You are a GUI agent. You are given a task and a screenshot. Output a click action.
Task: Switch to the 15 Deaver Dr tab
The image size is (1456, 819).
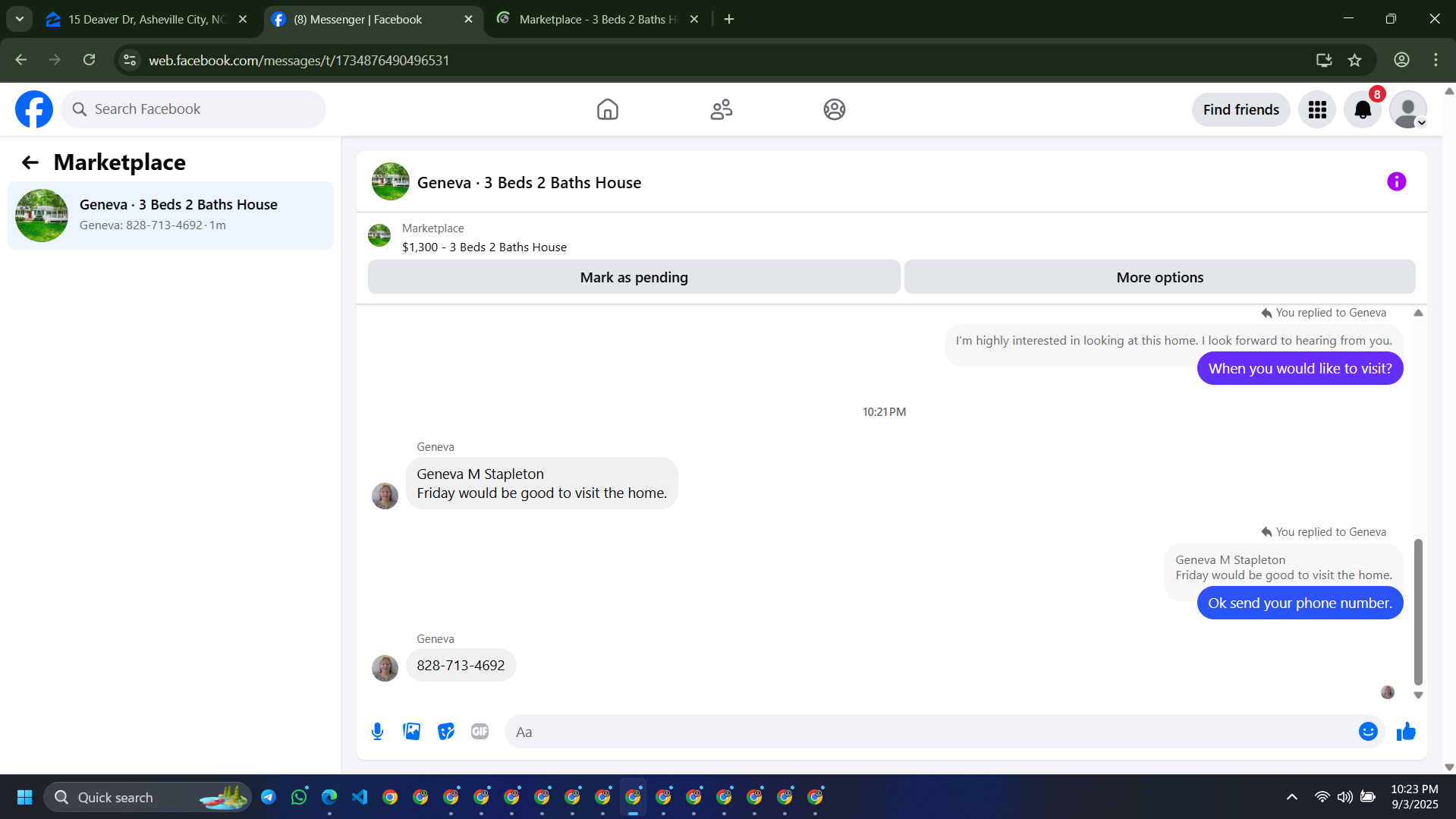click(148, 19)
